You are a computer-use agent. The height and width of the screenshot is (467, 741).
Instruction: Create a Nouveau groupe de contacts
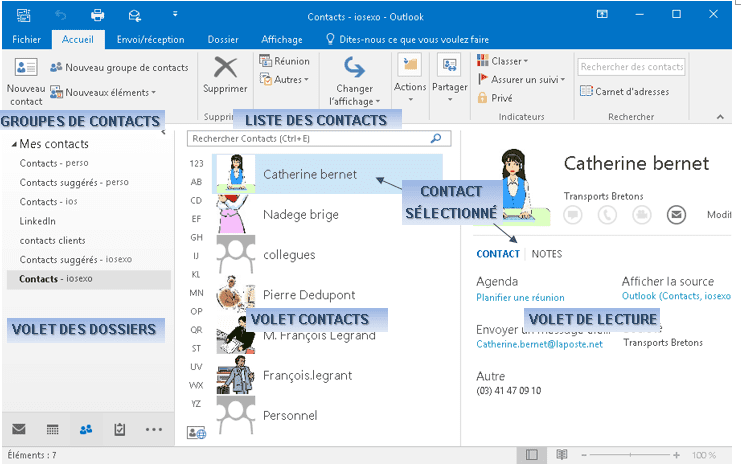tap(119, 68)
